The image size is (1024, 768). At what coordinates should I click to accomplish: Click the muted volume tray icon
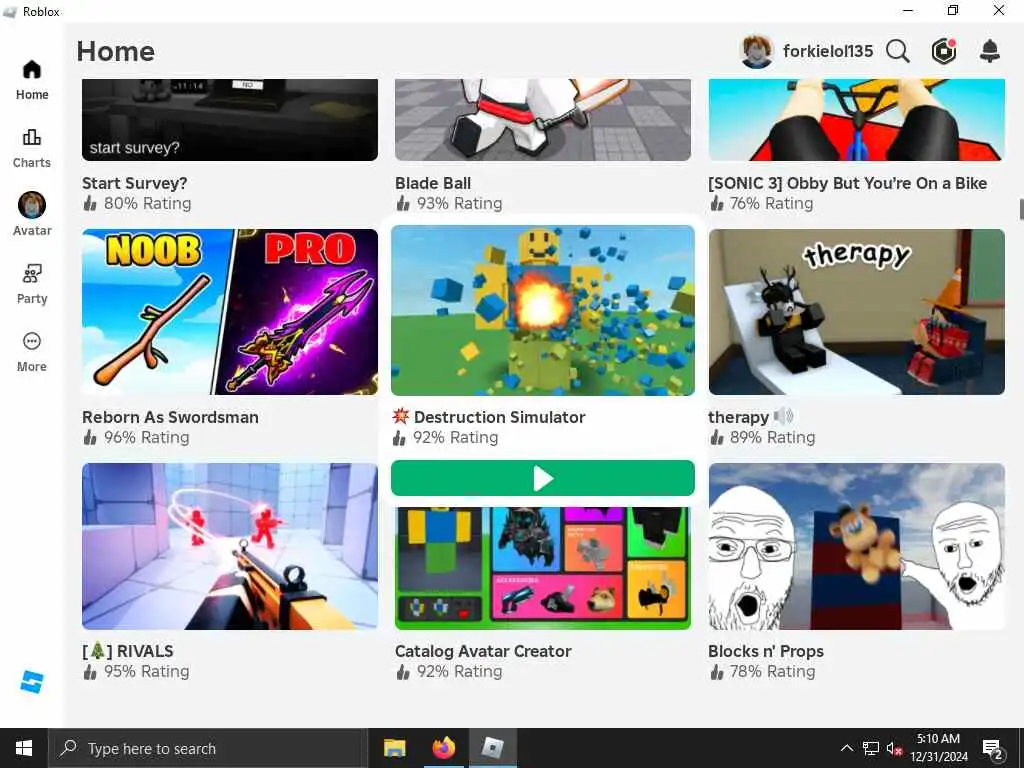[x=894, y=748]
